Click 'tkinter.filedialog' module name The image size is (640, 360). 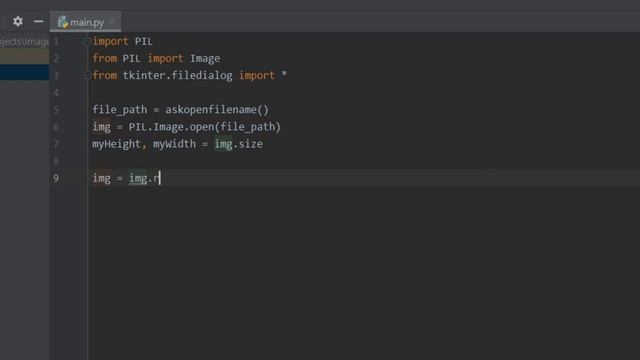pos(178,76)
